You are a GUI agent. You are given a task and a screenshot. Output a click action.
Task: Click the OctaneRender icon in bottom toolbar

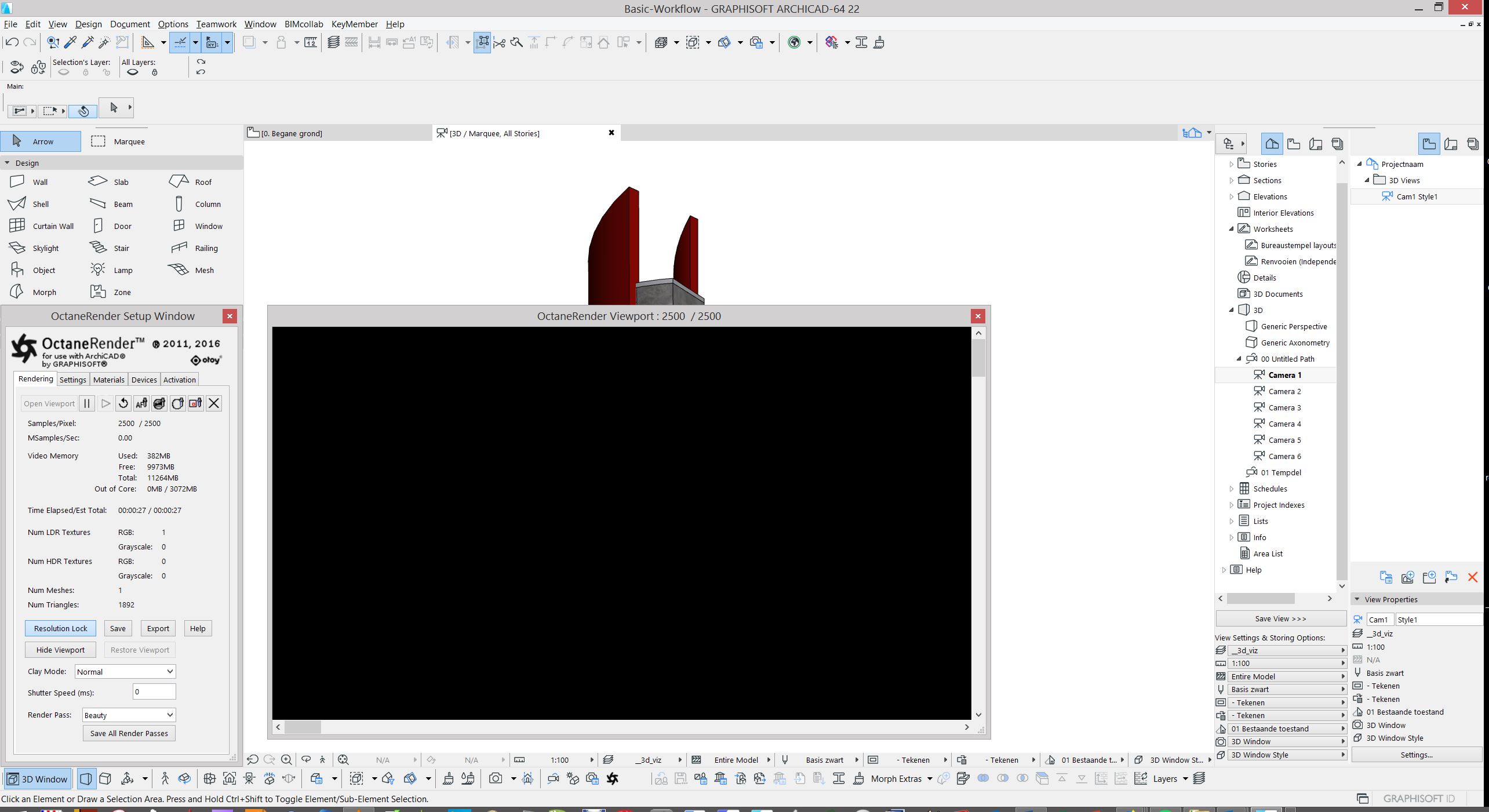(x=613, y=778)
